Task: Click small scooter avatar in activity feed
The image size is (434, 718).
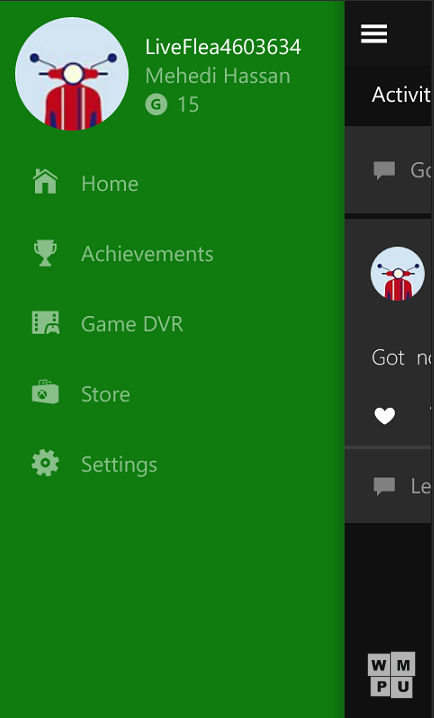Action: [397, 274]
